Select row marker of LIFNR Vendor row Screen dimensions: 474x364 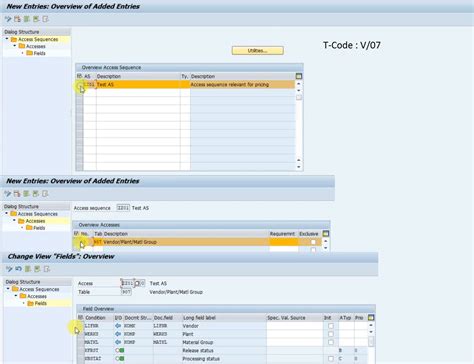80,326
